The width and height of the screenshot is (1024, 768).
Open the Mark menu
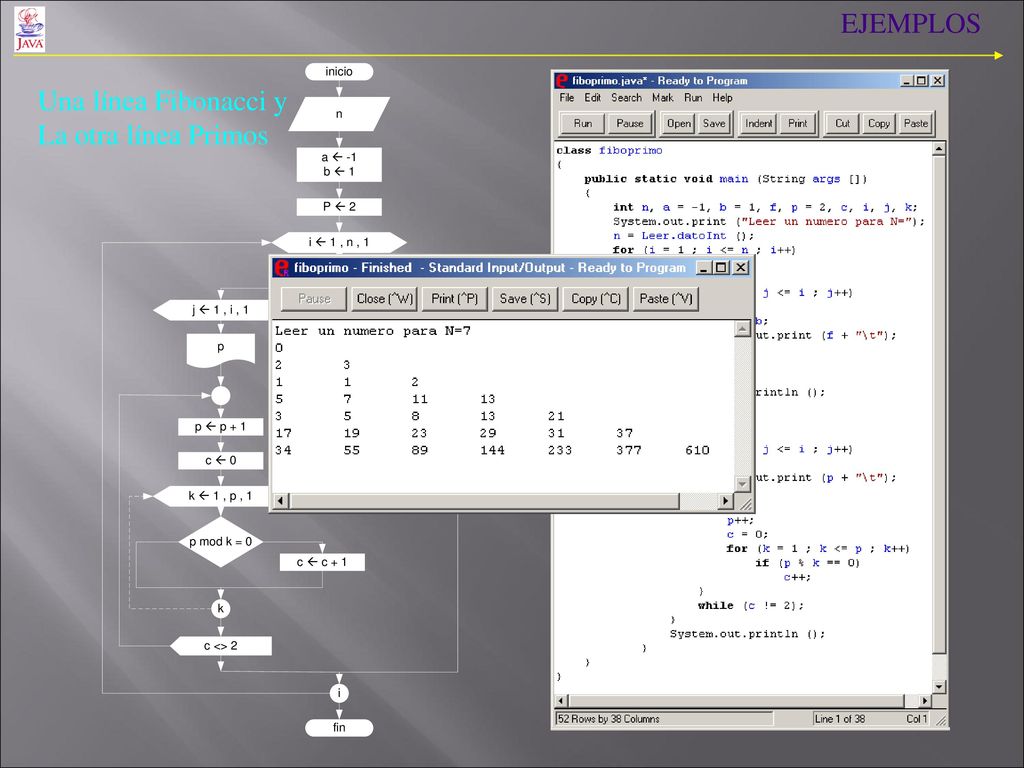(x=662, y=97)
